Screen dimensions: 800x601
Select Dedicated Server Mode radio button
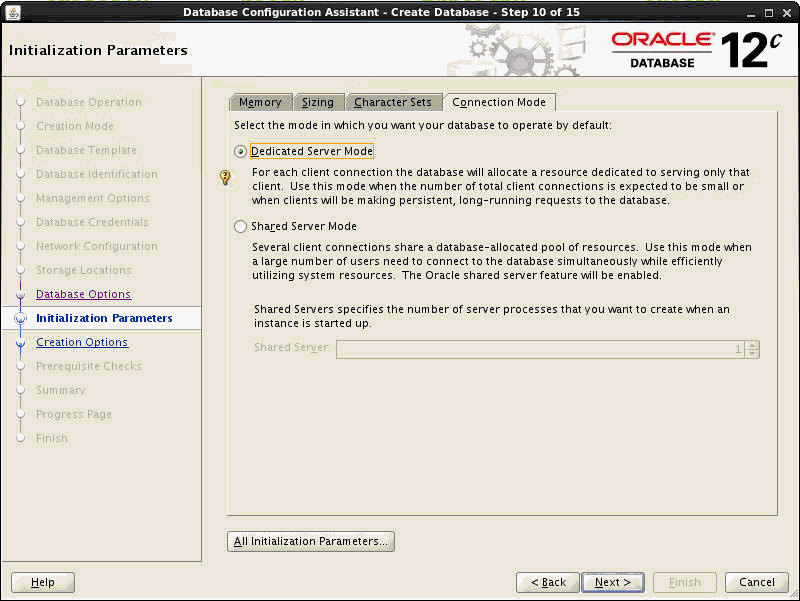pos(240,152)
